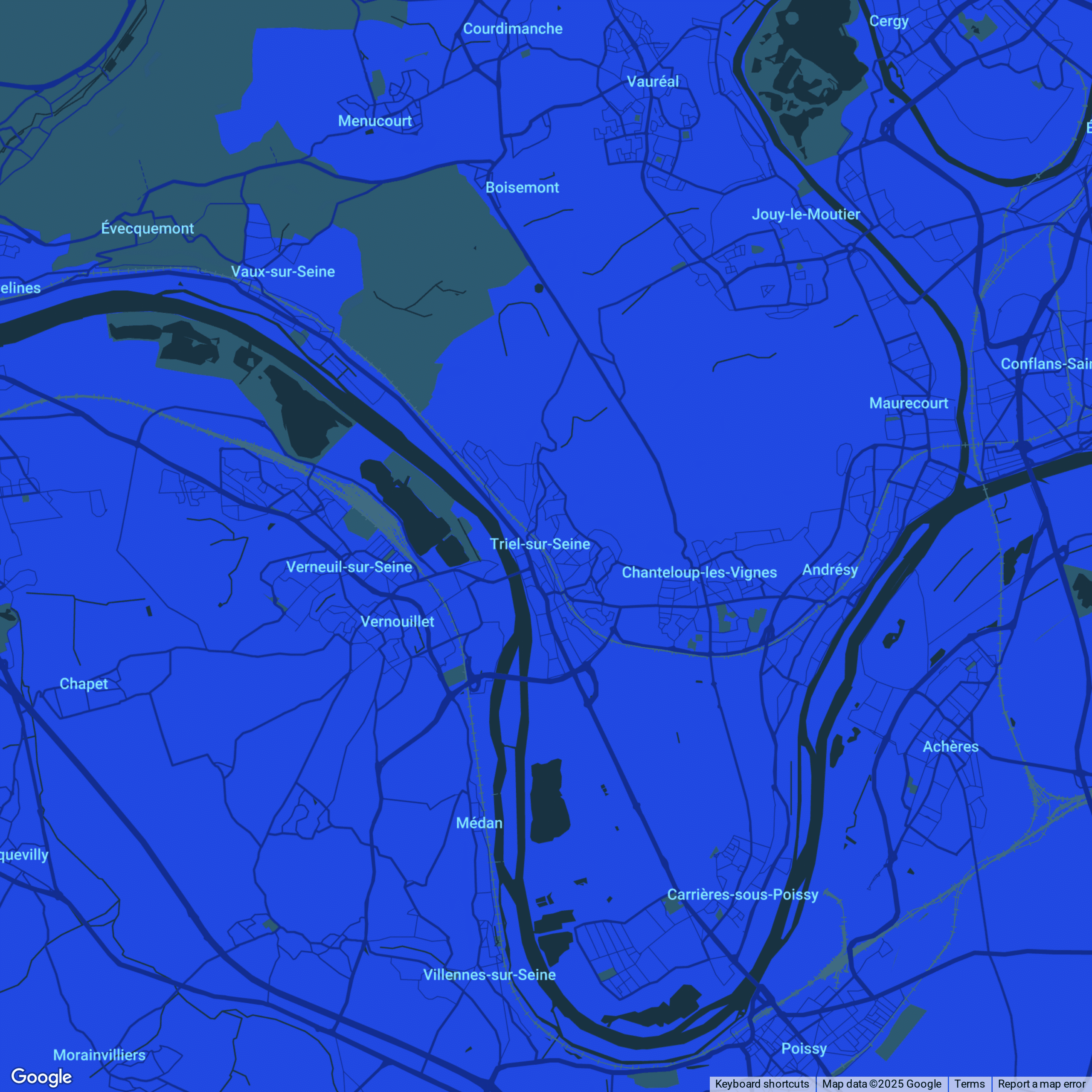
Task: Click the Poissy label
Action: pos(804,1049)
